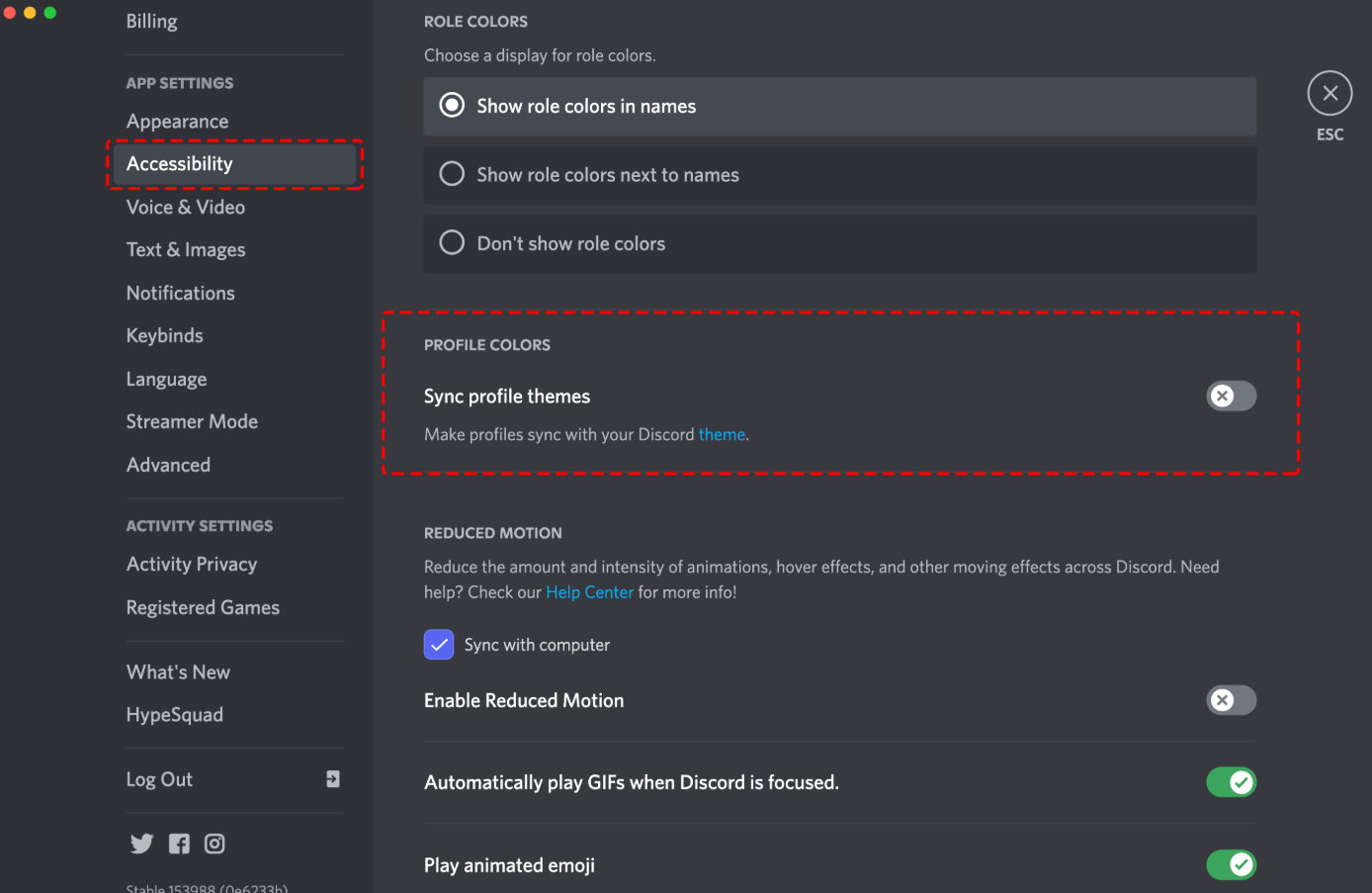The image size is (1372, 893).
Task: Open the Appearance settings tab
Action: [x=178, y=122]
